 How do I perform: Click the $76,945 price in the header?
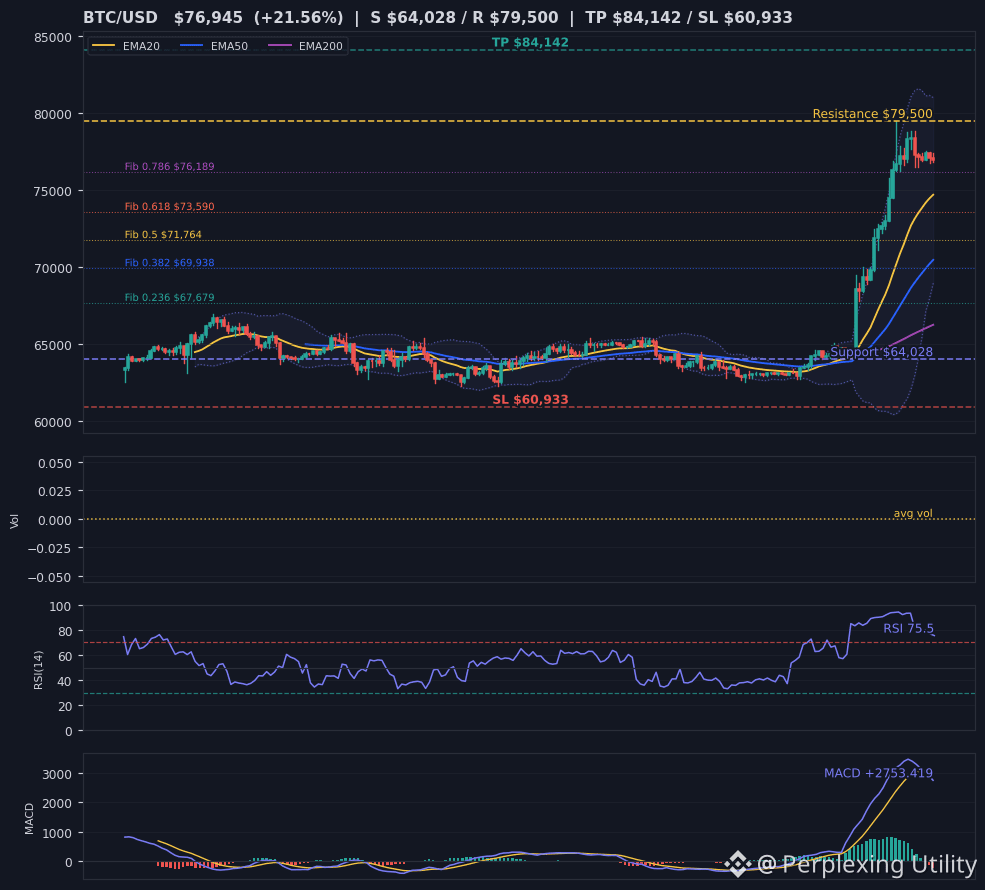tap(208, 18)
